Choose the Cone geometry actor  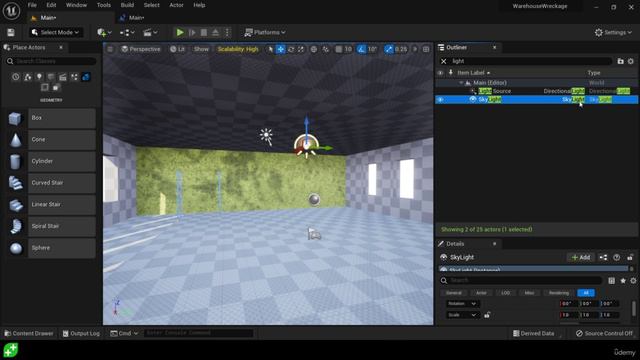(x=51, y=140)
